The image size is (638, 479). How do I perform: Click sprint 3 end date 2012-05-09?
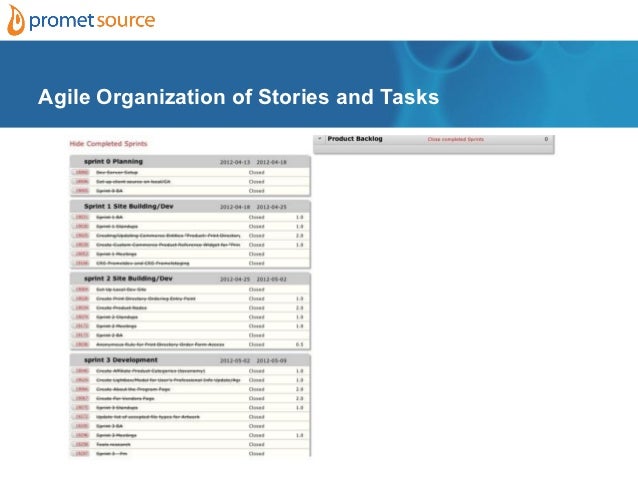coord(271,361)
